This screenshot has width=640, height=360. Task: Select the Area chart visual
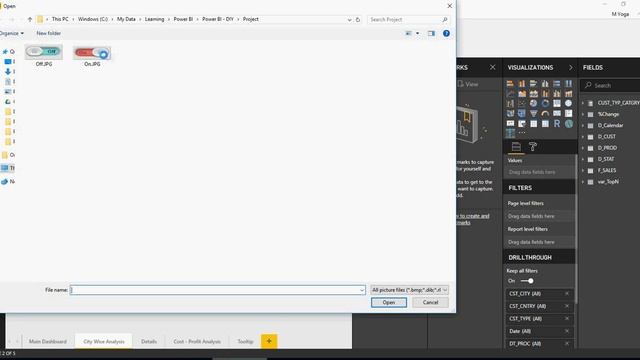(x=522, y=93)
